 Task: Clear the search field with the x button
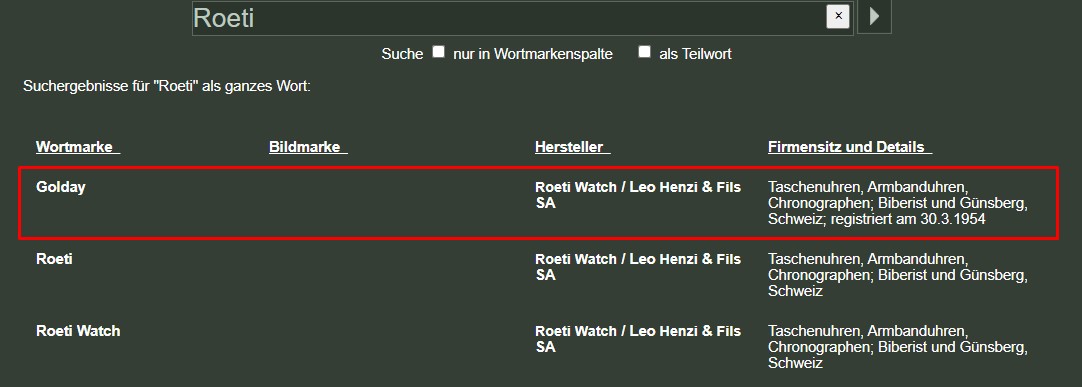click(x=838, y=17)
